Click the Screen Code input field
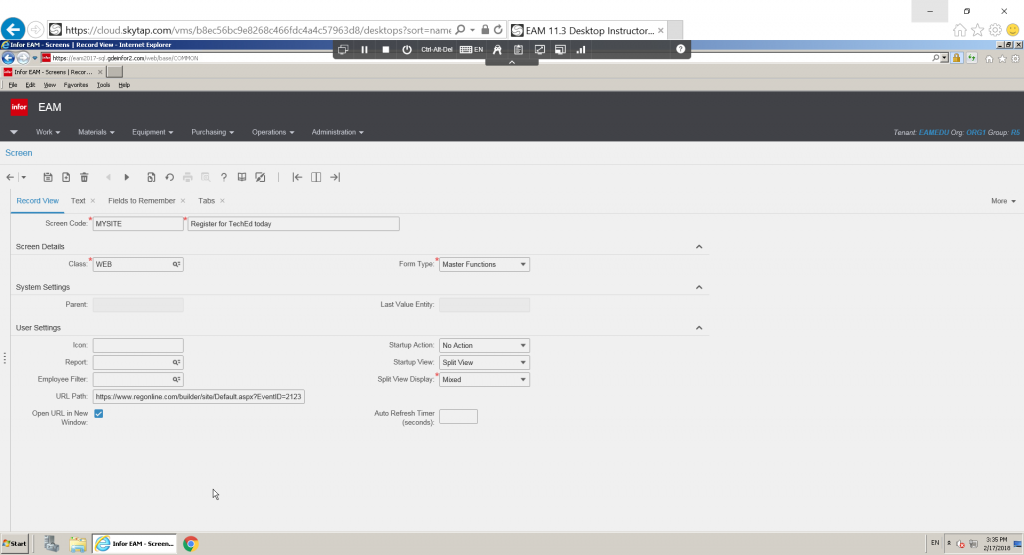 coord(138,224)
